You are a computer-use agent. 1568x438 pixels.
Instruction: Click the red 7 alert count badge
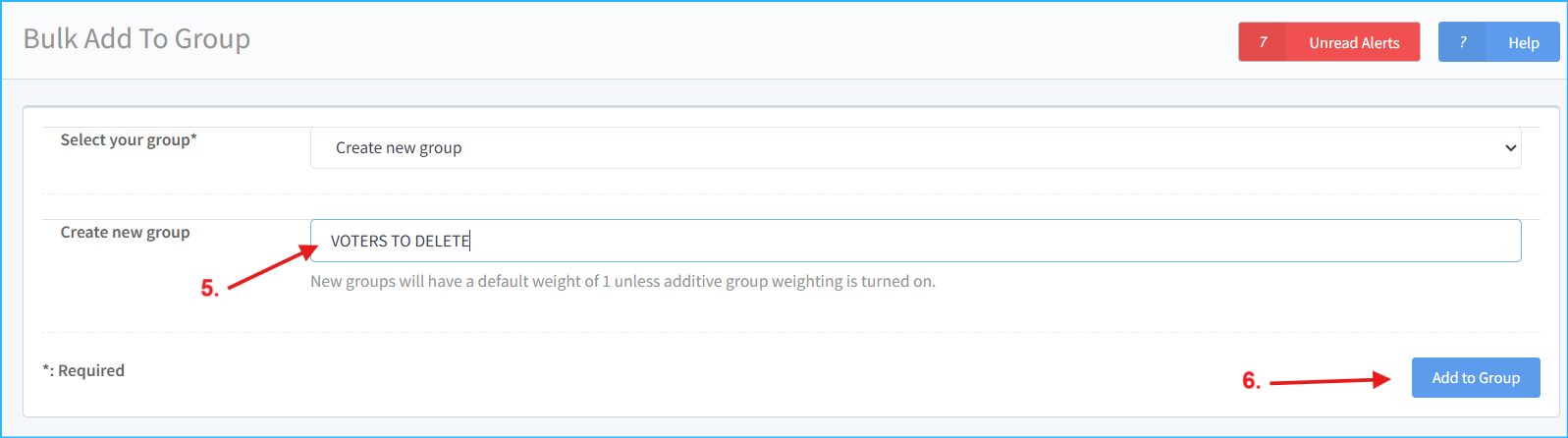point(1263,42)
